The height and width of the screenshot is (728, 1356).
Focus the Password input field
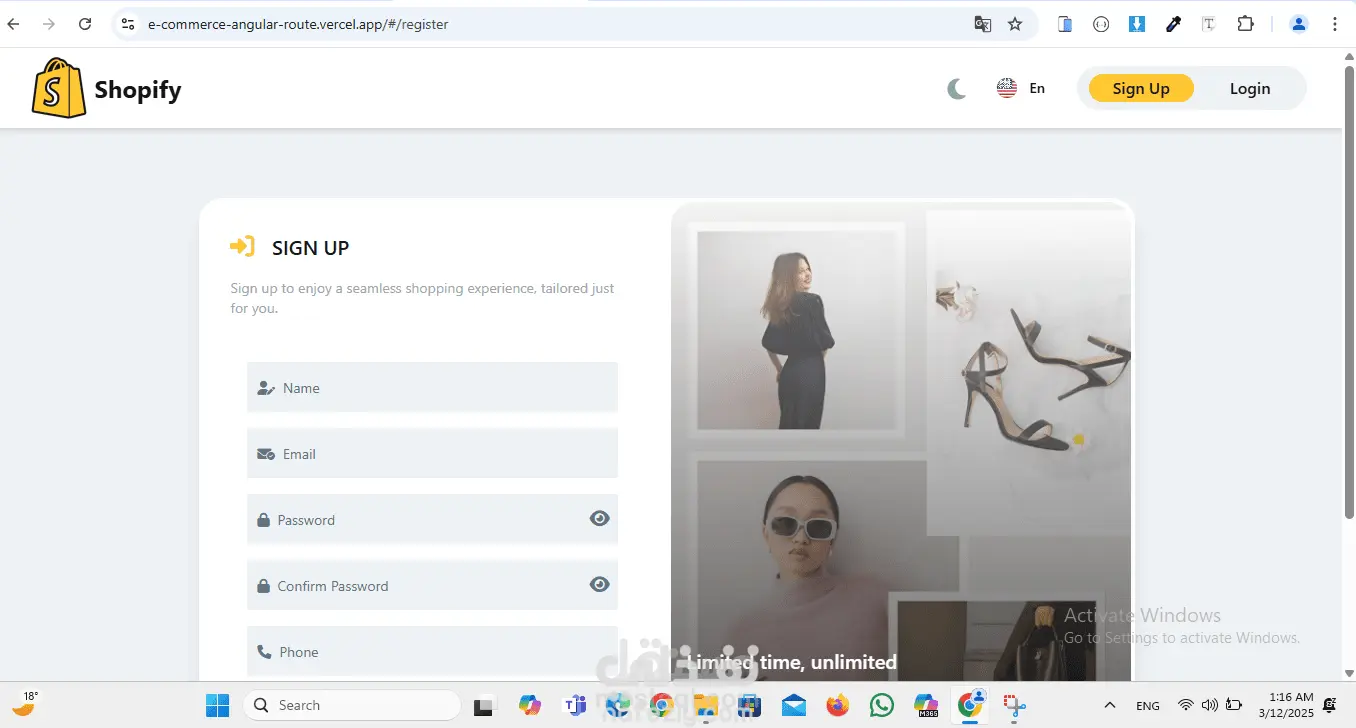[432, 519]
